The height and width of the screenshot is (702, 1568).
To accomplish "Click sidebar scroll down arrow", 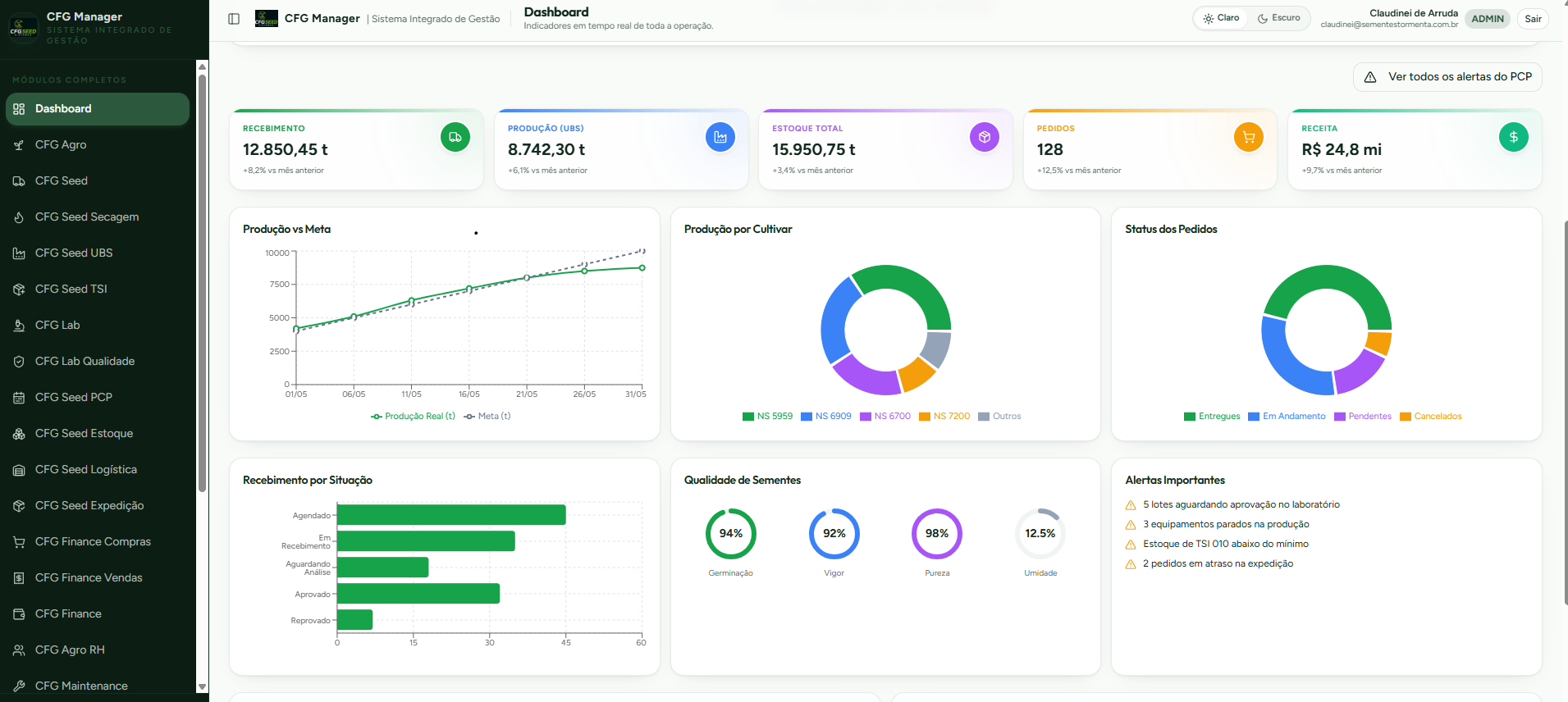I will (x=202, y=687).
